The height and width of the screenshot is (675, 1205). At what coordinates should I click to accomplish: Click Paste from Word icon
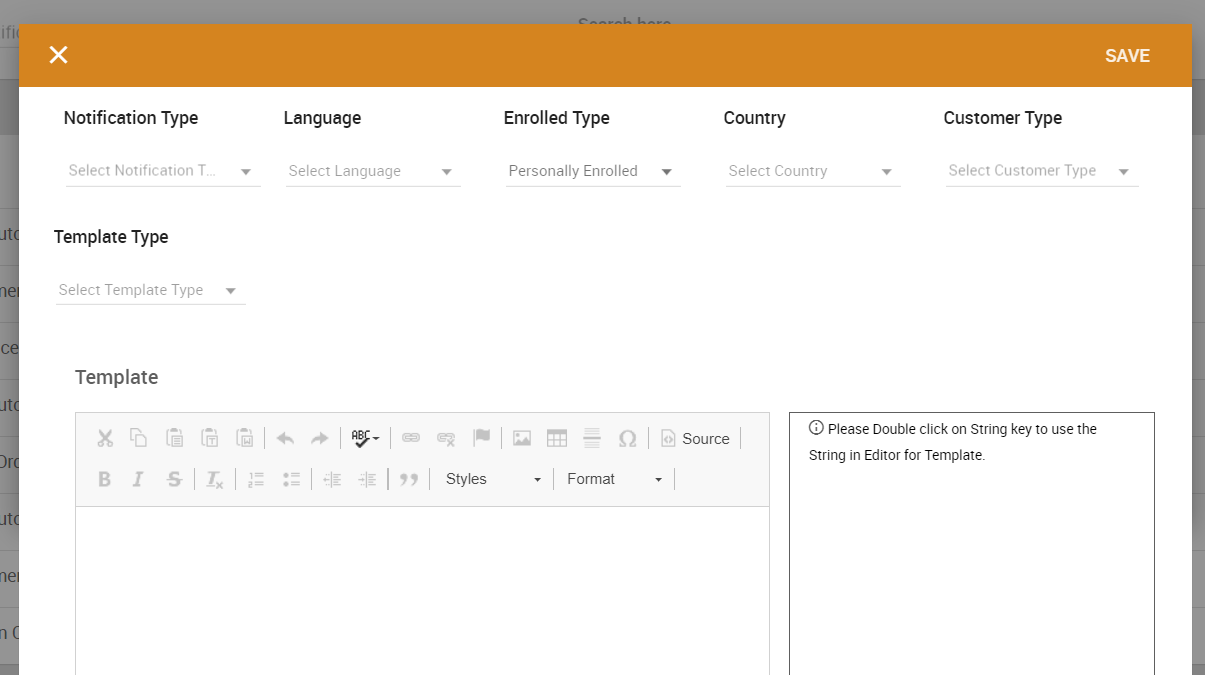245,438
